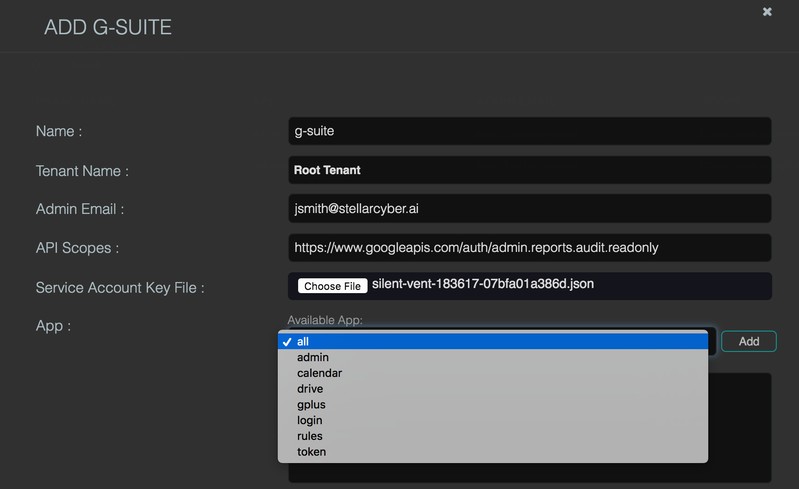Select 'rules' from the dropdown
The image size is (799, 489).
tap(493, 436)
